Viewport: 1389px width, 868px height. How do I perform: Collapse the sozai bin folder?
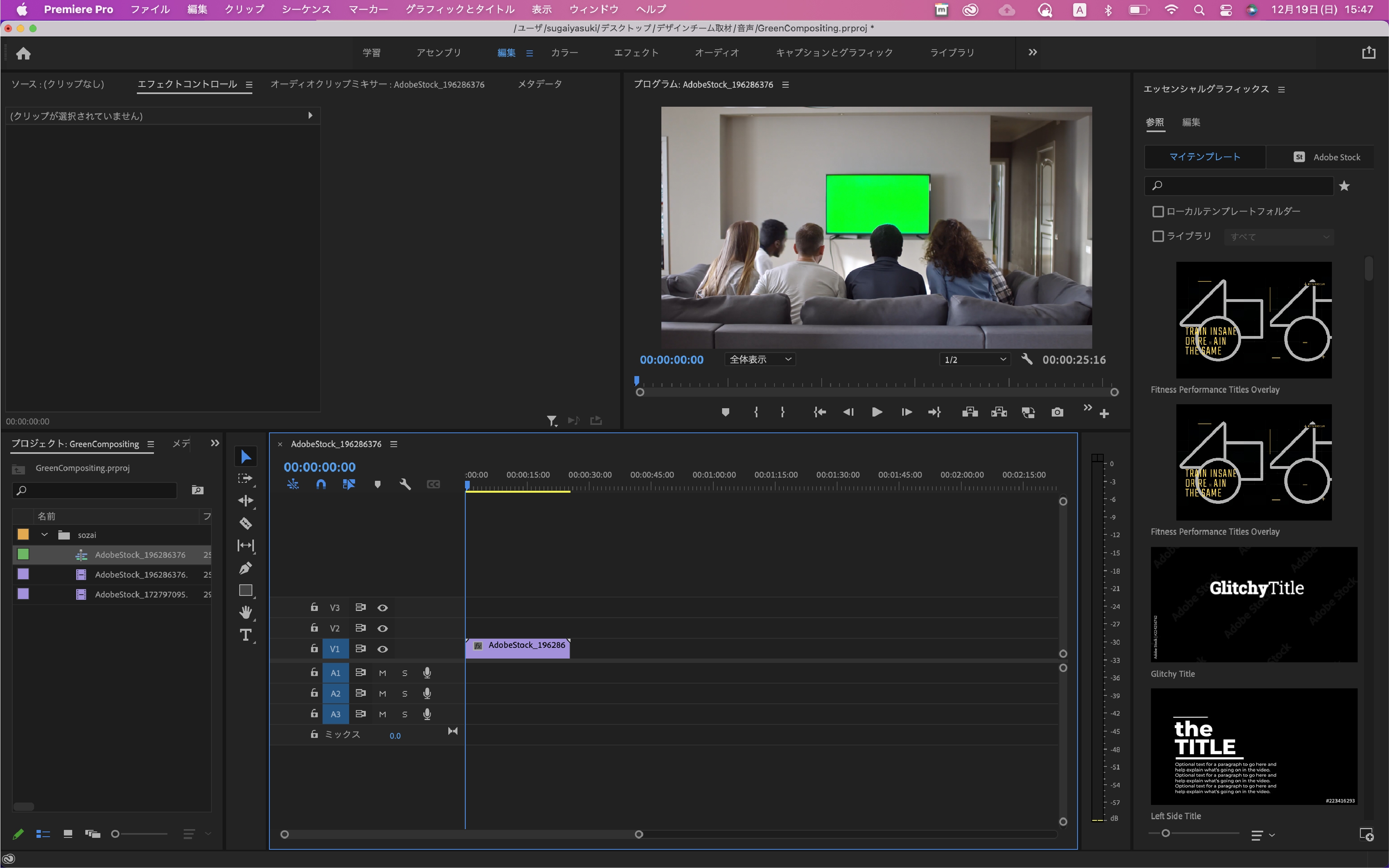coord(44,534)
